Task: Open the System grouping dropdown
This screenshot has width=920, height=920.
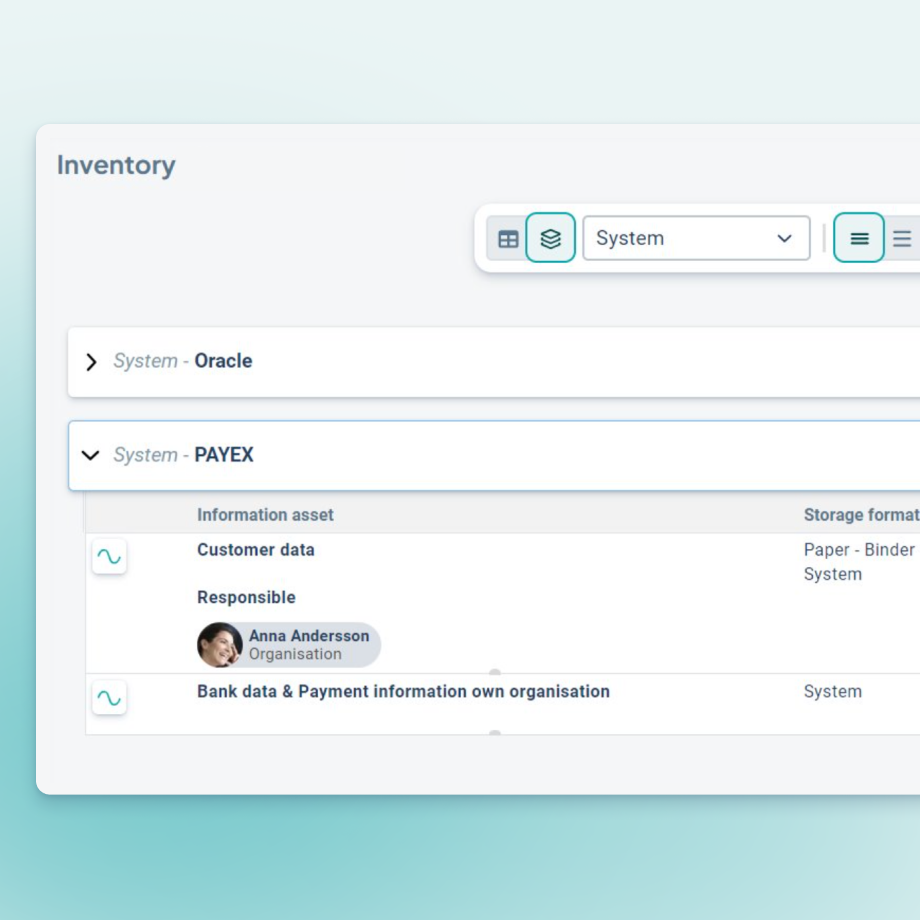Action: click(x=696, y=239)
